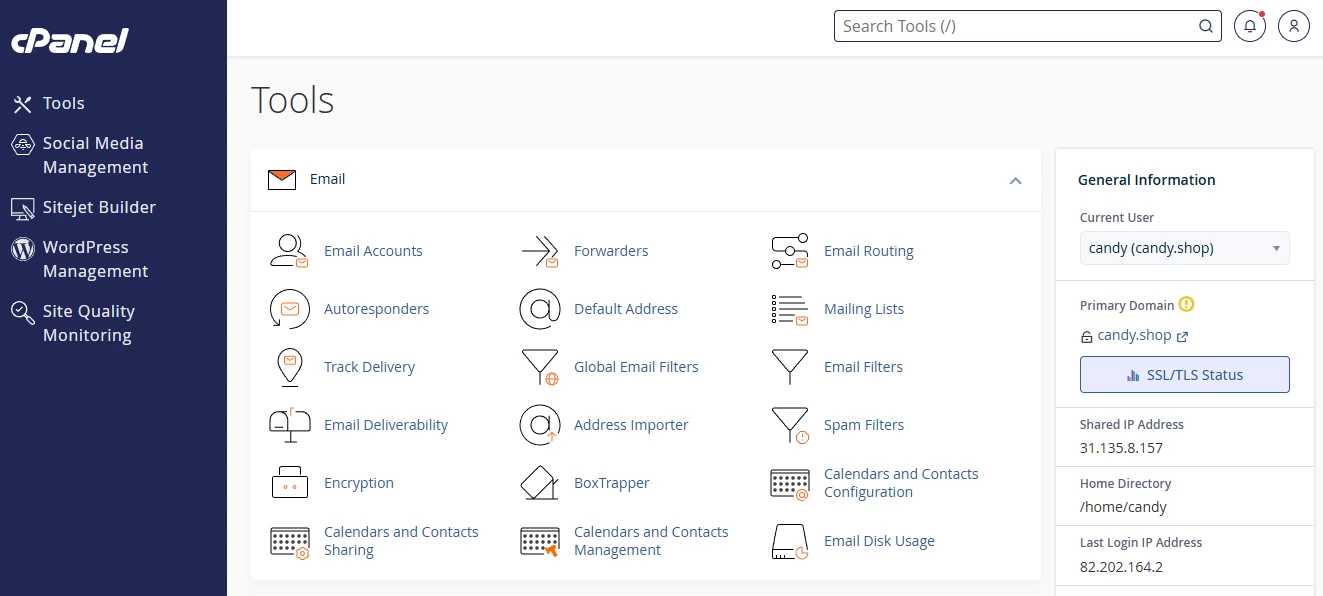Image resolution: width=1323 pixels, height=596 pixels.
Task: Select the Forwarders icon
Action: tap(540, 251)
